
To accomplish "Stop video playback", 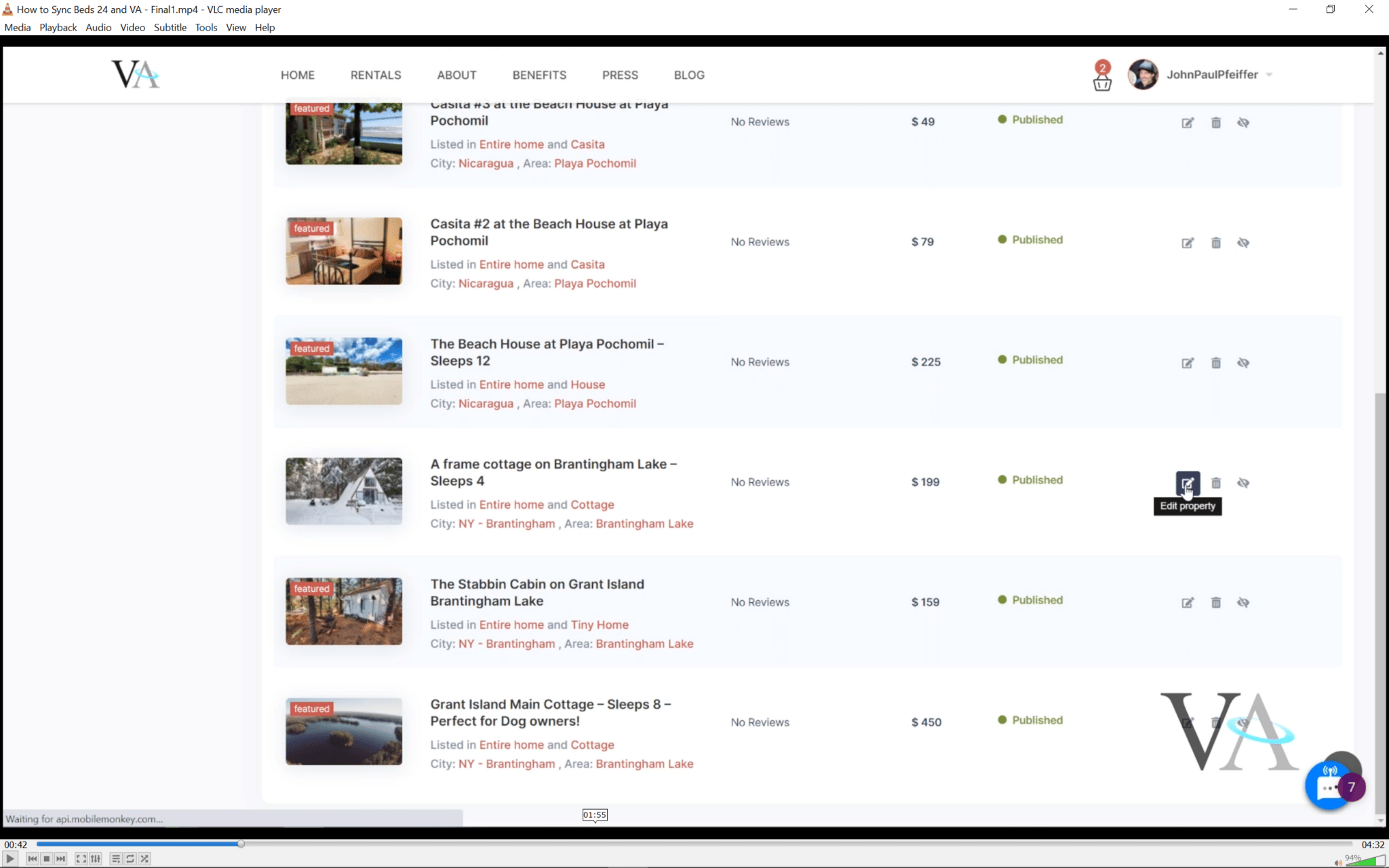I will 47,859.
